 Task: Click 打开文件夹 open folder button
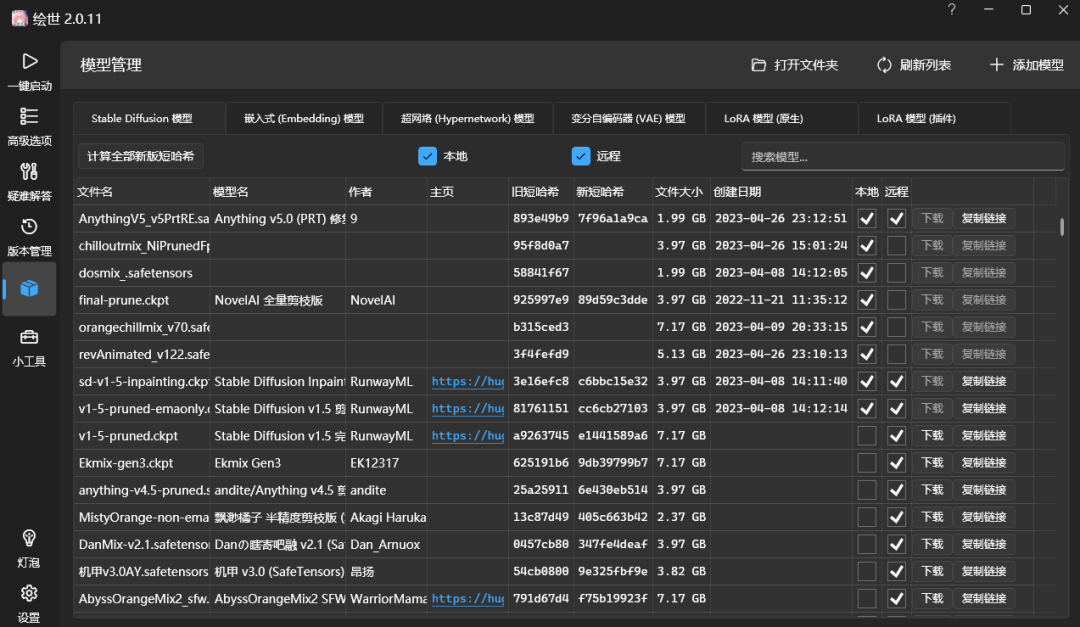coord(794,65)
